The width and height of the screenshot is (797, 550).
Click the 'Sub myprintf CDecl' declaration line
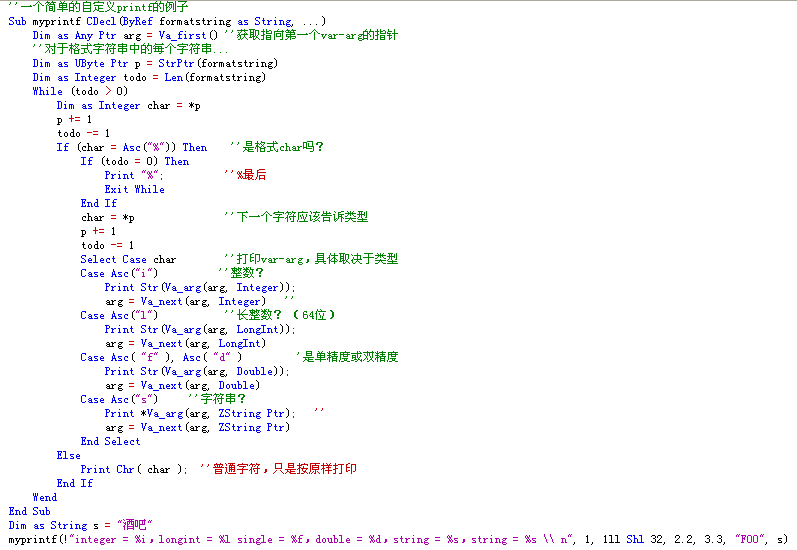click(x=167, y=21)
